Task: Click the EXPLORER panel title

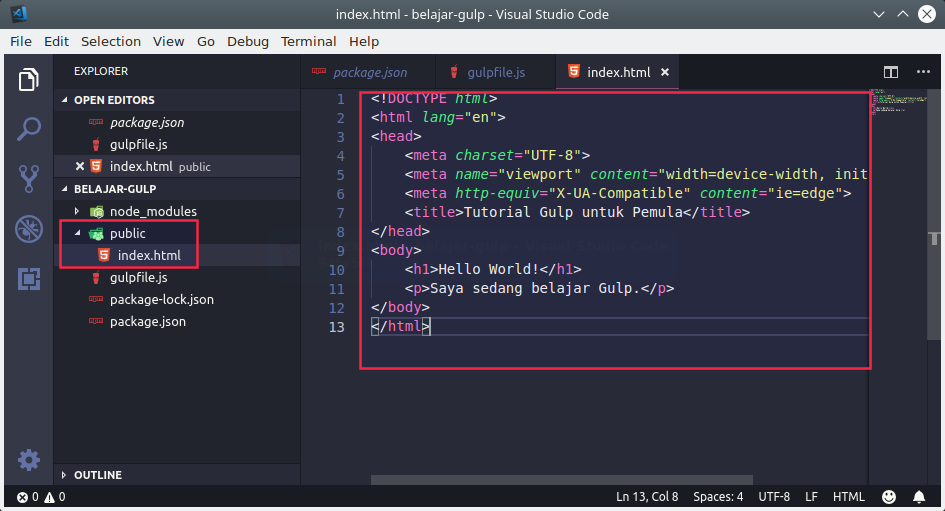Action: pos(101,71)
